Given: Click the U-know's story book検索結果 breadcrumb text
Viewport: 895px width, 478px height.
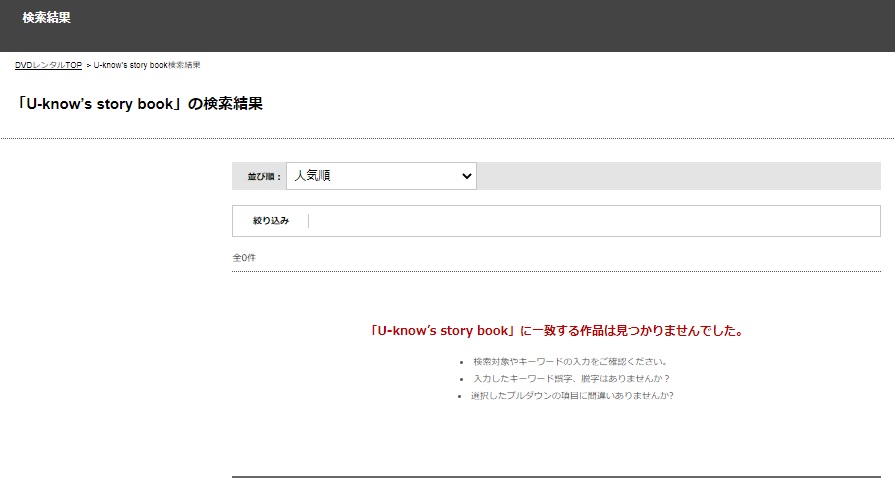Looking at the screenshot, I should [x=147, y=66].
